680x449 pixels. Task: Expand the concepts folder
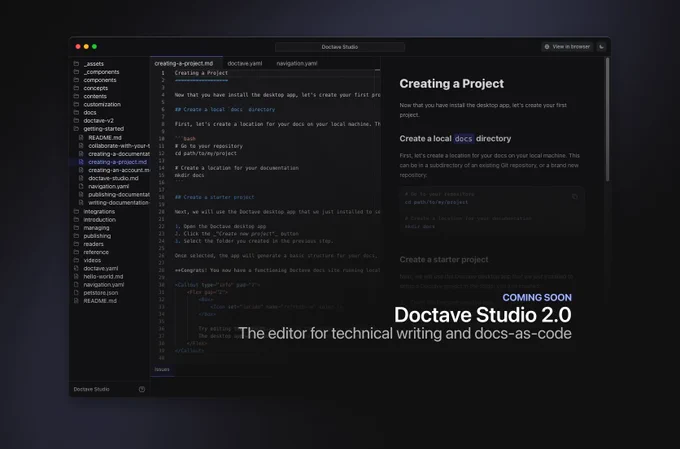95,88
